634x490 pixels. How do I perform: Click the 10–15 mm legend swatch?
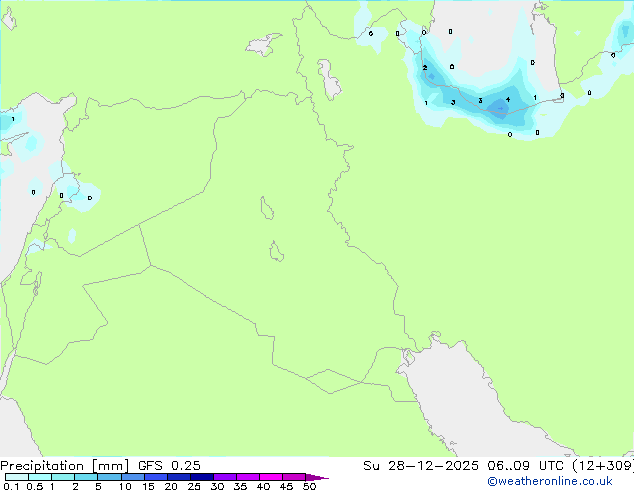[133, 477]
